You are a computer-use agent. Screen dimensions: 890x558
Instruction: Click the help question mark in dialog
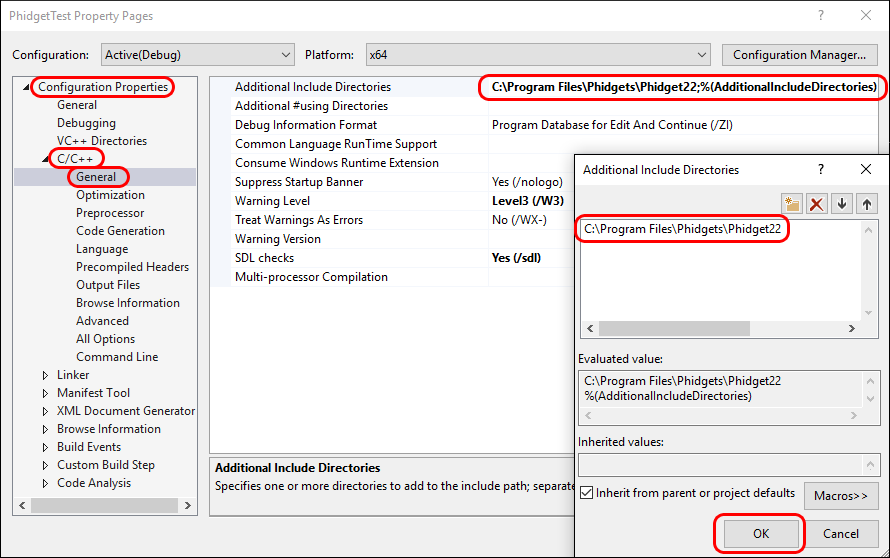pyautogui.click(x=821, y=170)
